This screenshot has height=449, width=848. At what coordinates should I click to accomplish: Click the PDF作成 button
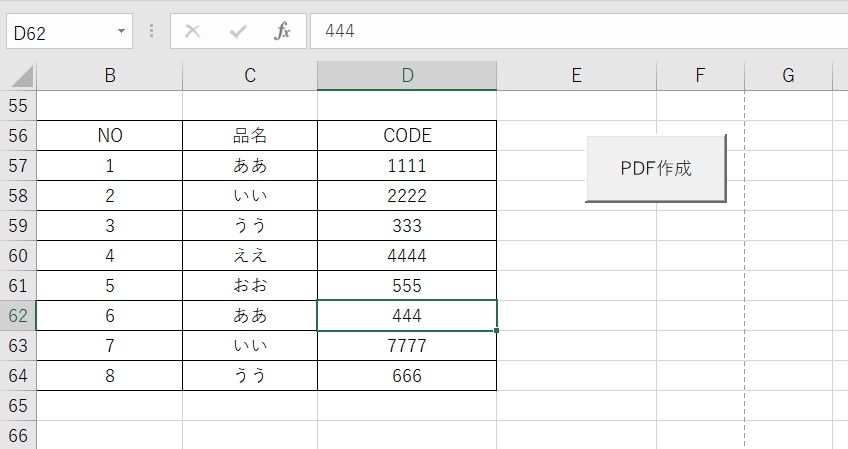(655, 168)
